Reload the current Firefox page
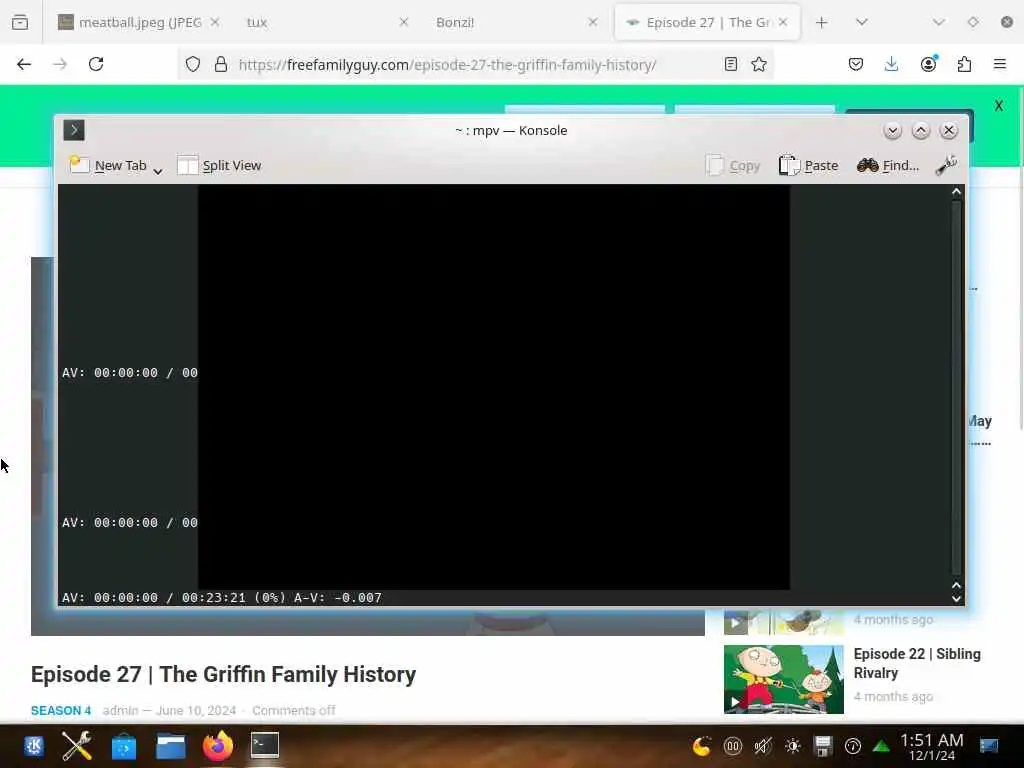1024x768 pixels. pos(96,64)
